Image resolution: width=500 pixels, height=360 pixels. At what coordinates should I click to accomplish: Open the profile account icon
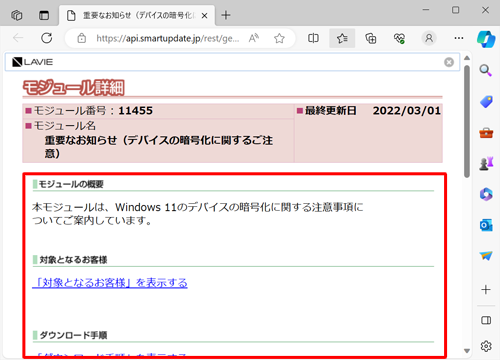(429, 38)
